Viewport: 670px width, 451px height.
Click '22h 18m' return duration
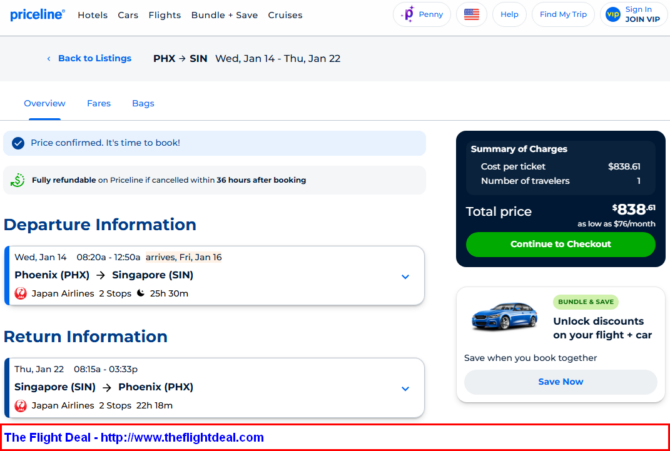[x=154, y=406]
